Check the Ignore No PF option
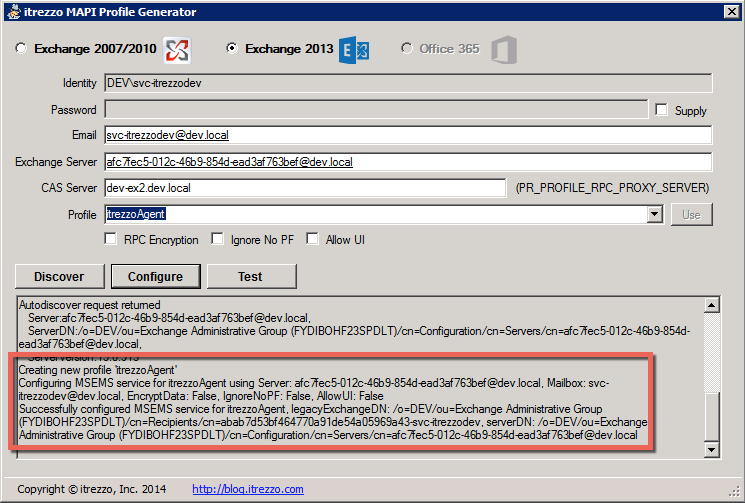The image size is (745, 503). tap(217, 239)
